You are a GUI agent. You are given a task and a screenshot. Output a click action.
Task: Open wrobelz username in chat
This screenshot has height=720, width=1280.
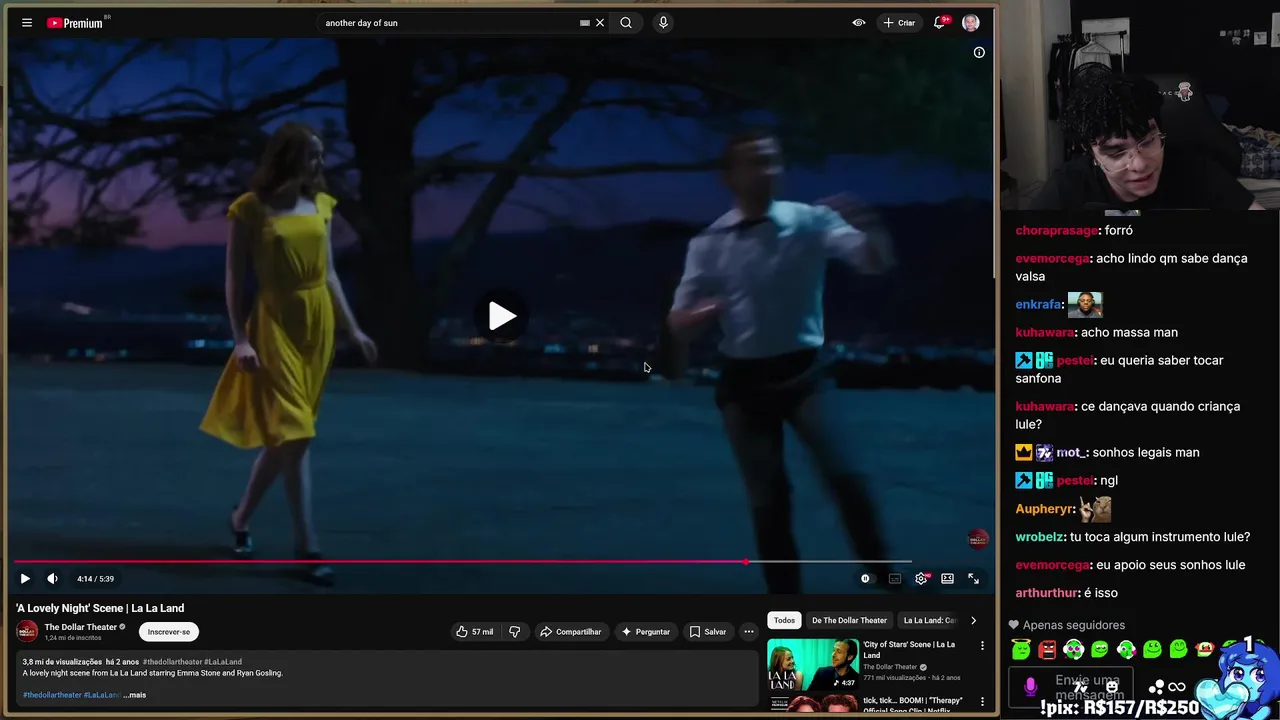click(x=1043, y=537)
